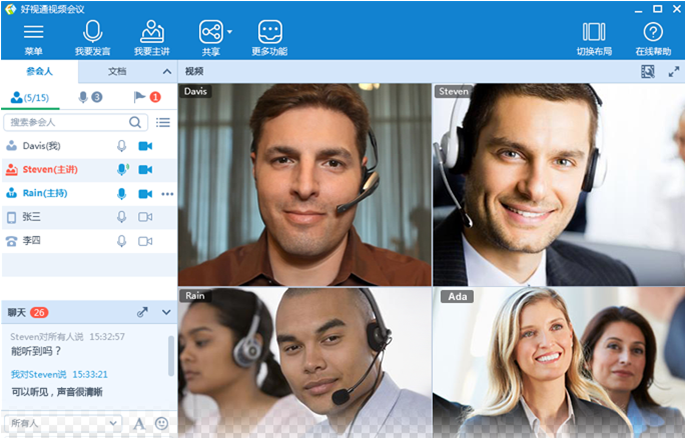Click the video panel fullscreen icon

648,72
